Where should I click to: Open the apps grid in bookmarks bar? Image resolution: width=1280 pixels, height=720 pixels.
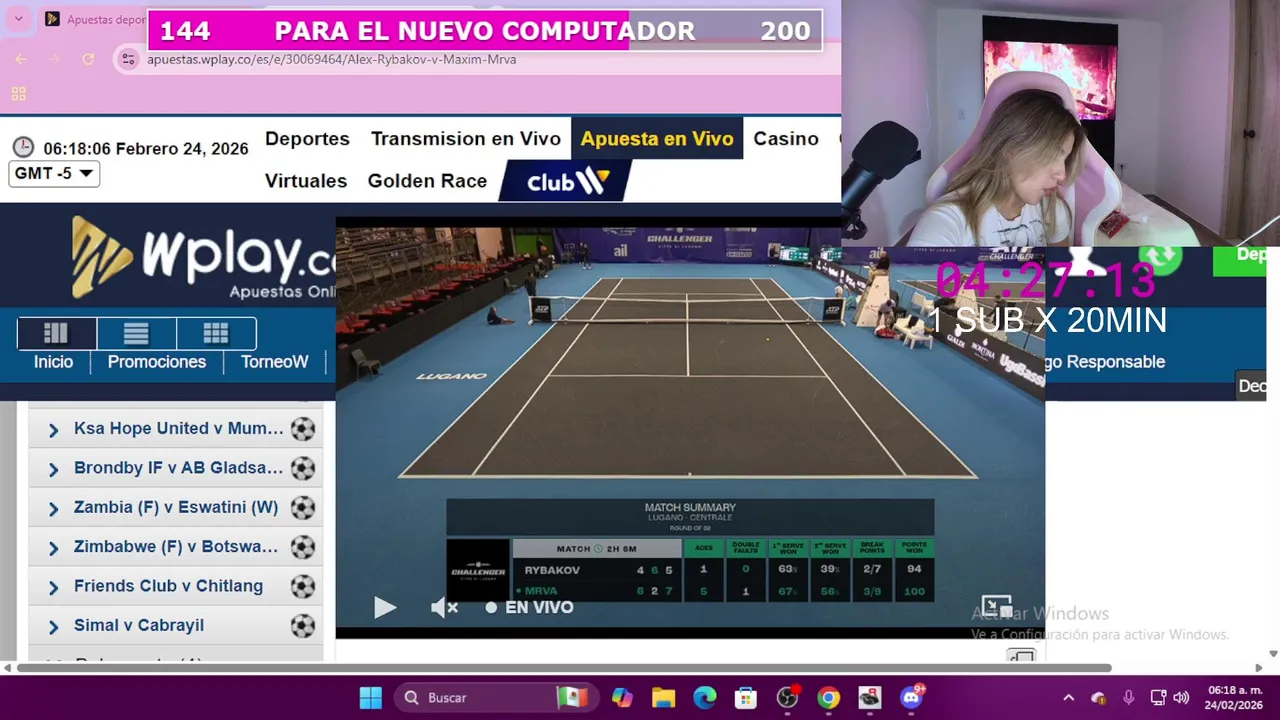tap(18, 94)
